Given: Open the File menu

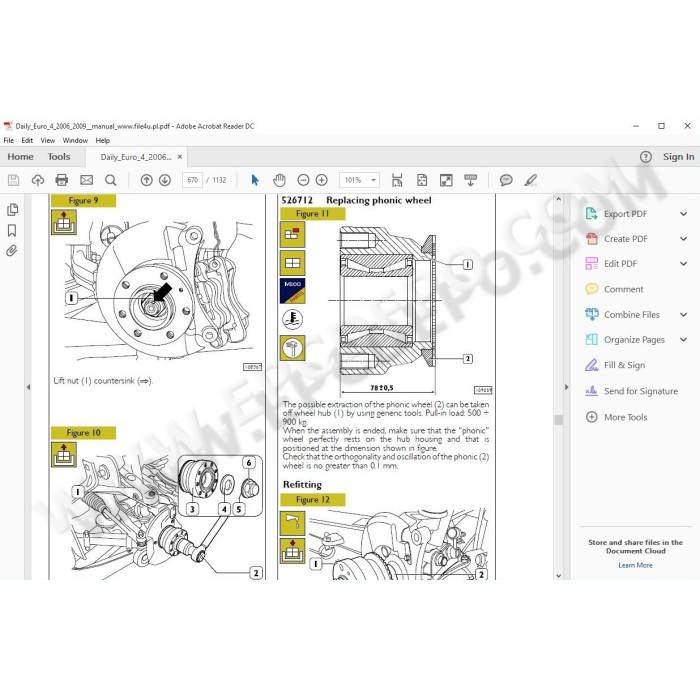Looking at the screenshot, I should point(8,140).
